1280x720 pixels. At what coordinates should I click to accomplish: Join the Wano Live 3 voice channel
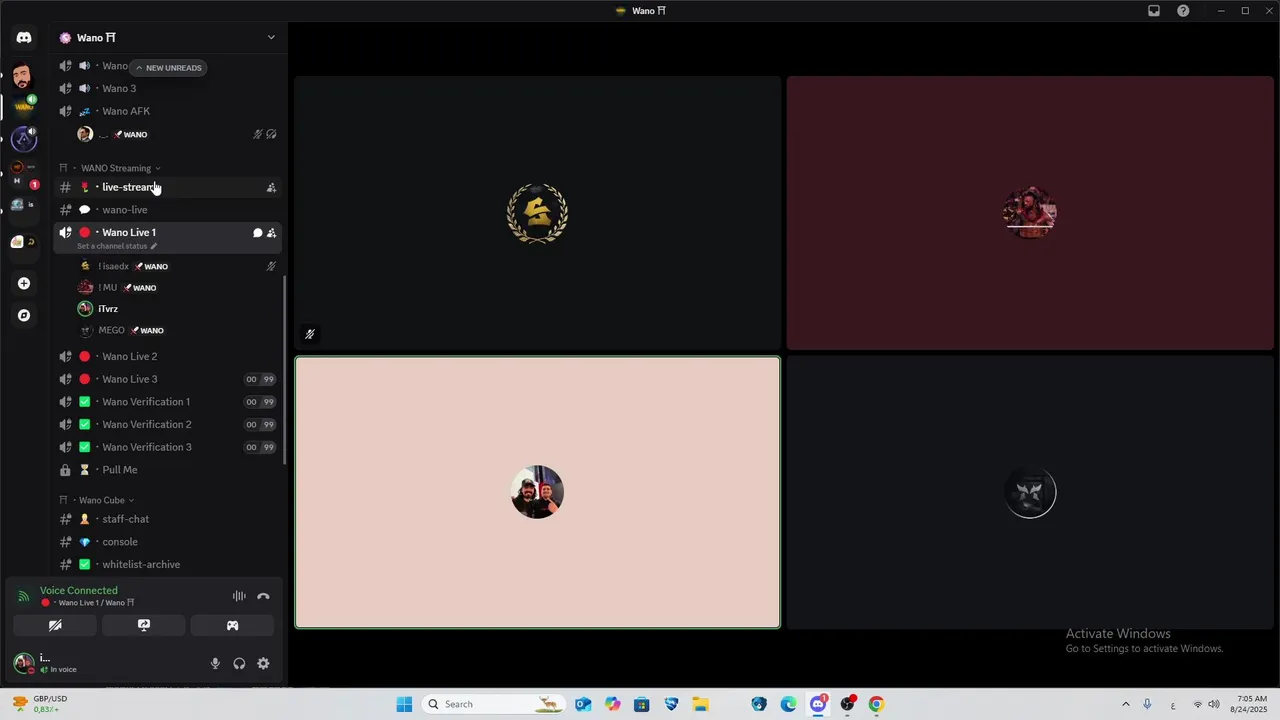tap(167, 379)
